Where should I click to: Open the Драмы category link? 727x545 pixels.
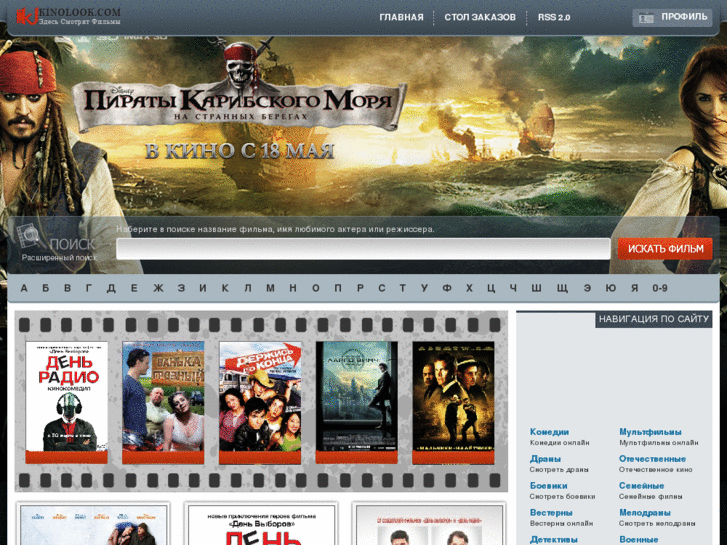pyautogui.click(x=545, y=459)
